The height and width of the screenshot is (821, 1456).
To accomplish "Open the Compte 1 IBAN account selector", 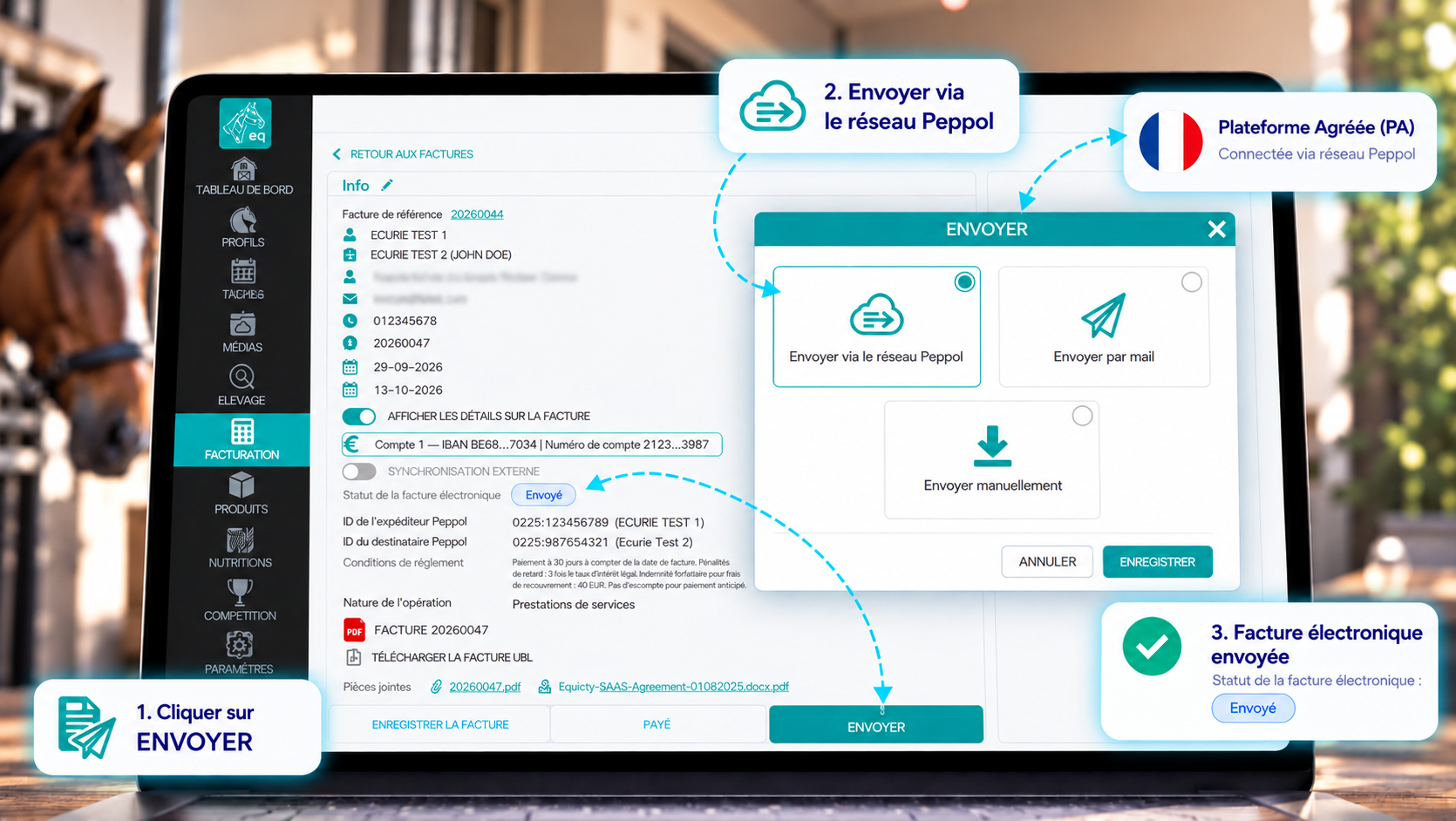I will (532, 444).
